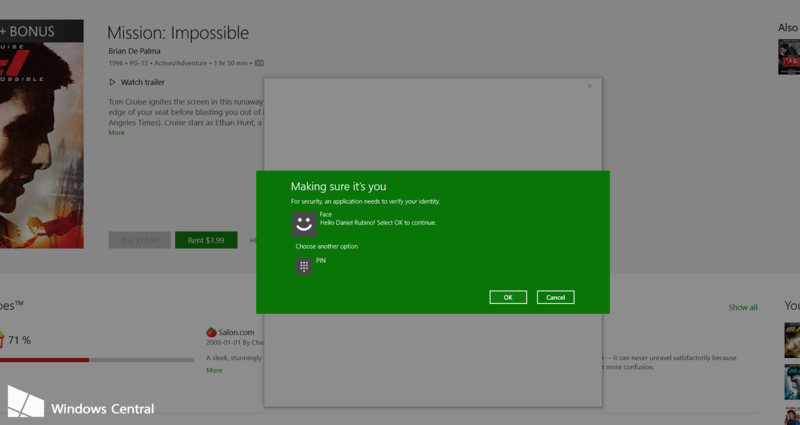Click the Choose another option text
800x425 pixels.
pos(327,246)
